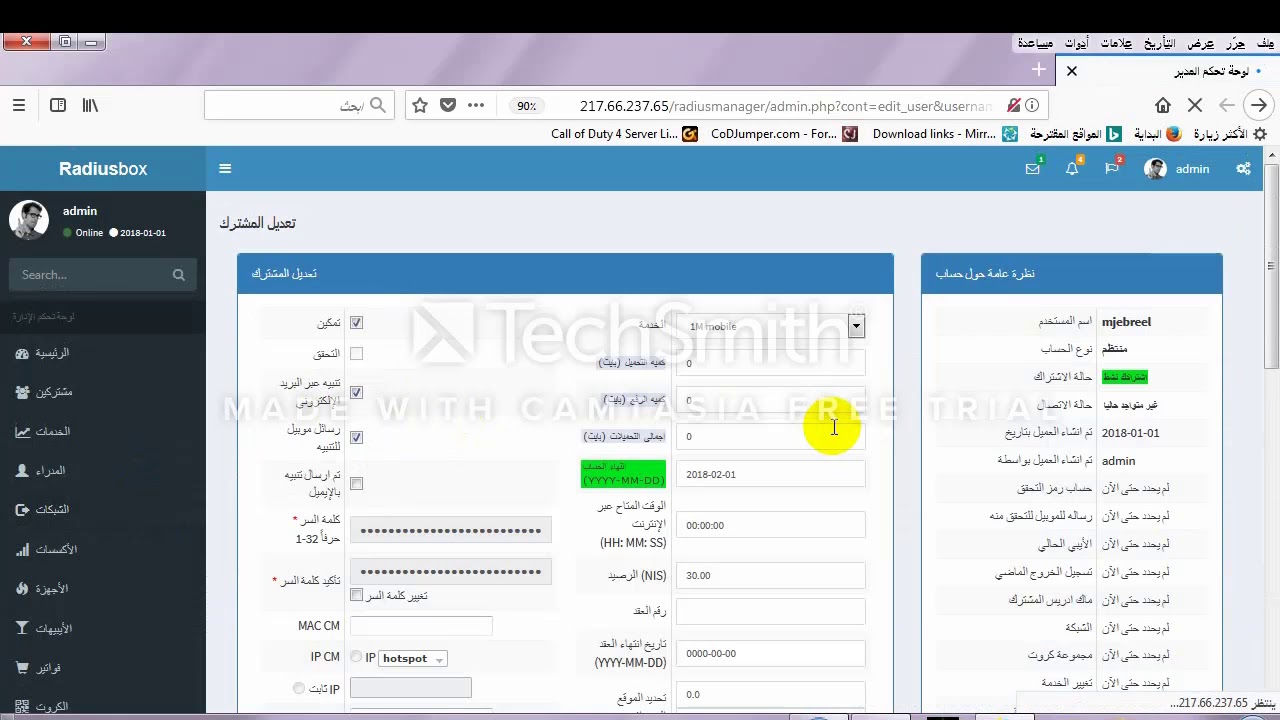
Task: Open Firefox hamburger application menu
Action: 19,105
